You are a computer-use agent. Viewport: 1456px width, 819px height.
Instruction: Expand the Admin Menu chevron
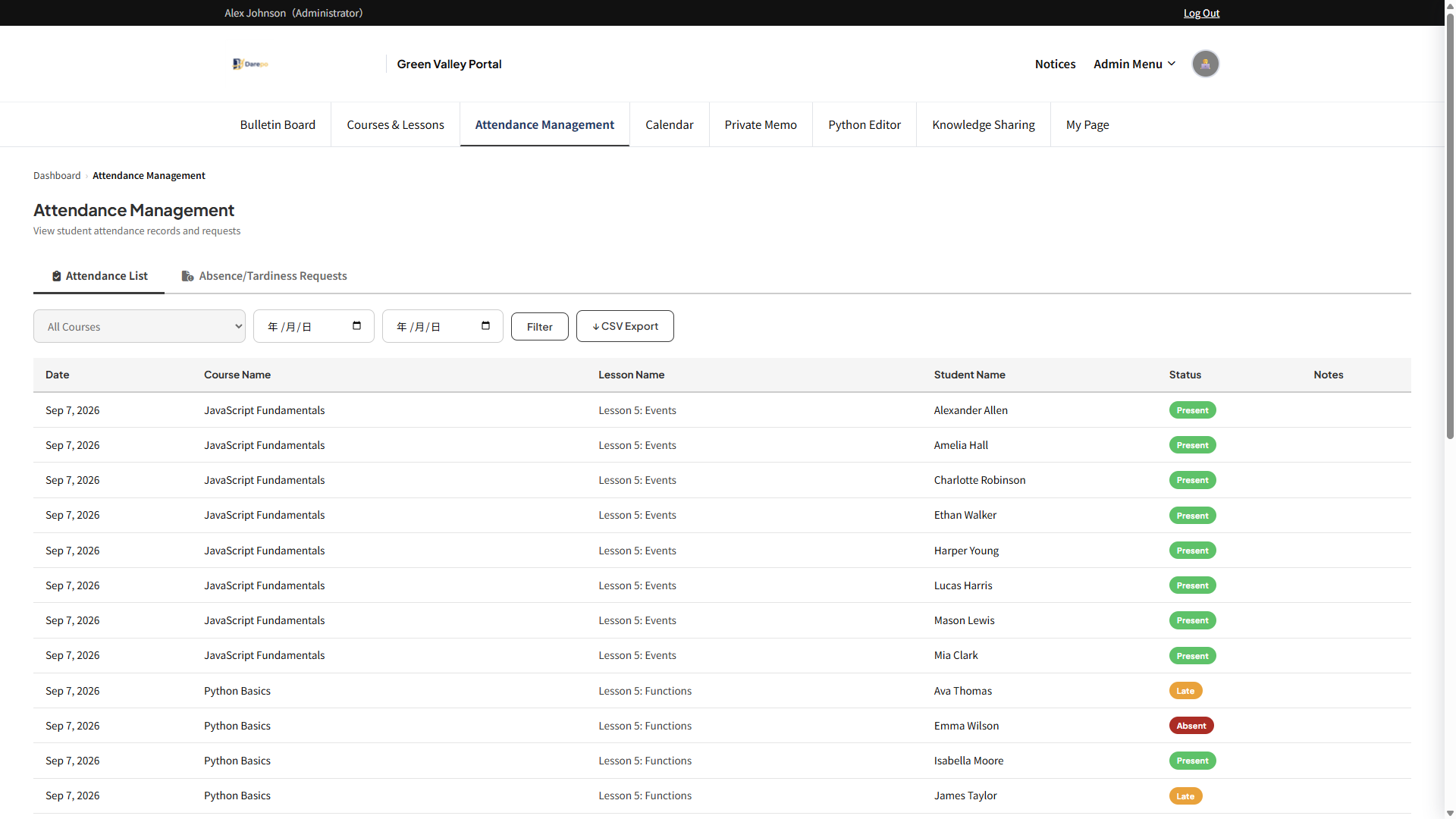(1172, 64)
